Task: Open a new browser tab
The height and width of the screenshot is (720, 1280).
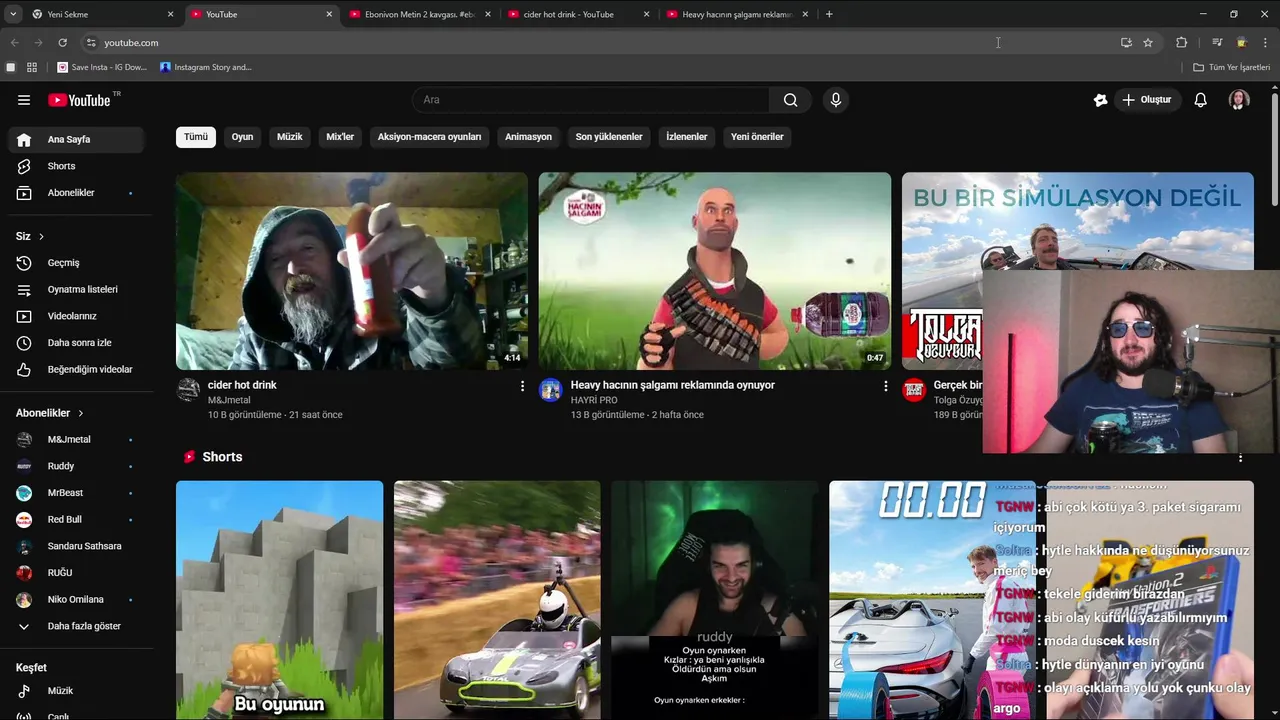Action: (x=829, y=14)
